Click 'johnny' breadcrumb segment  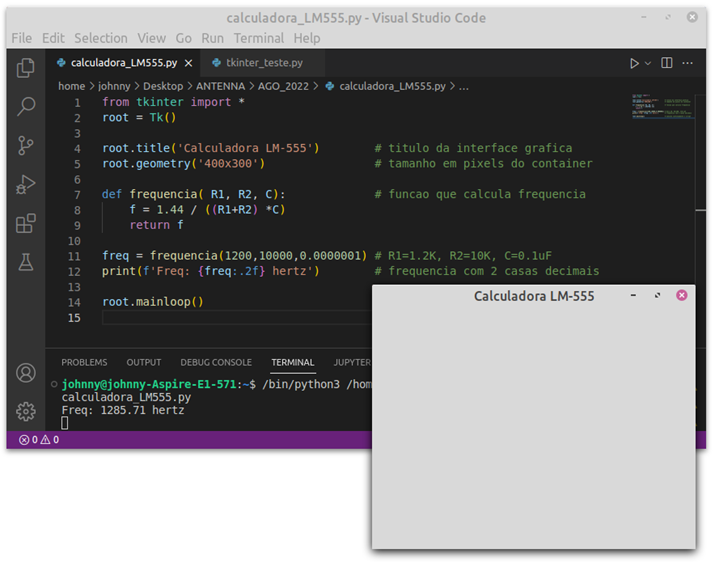[x=114, y=86]
